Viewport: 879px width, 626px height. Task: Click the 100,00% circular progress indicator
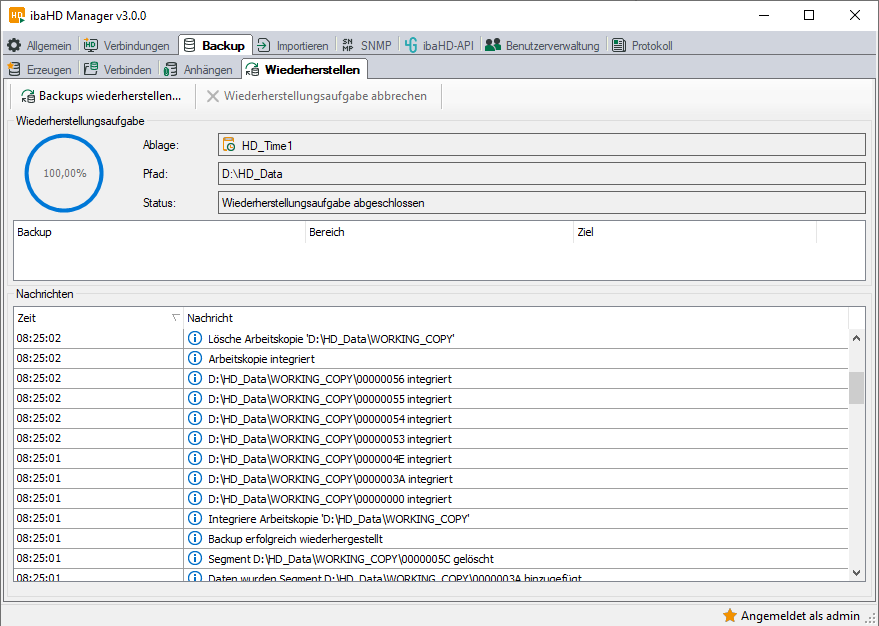coord(65,173)
